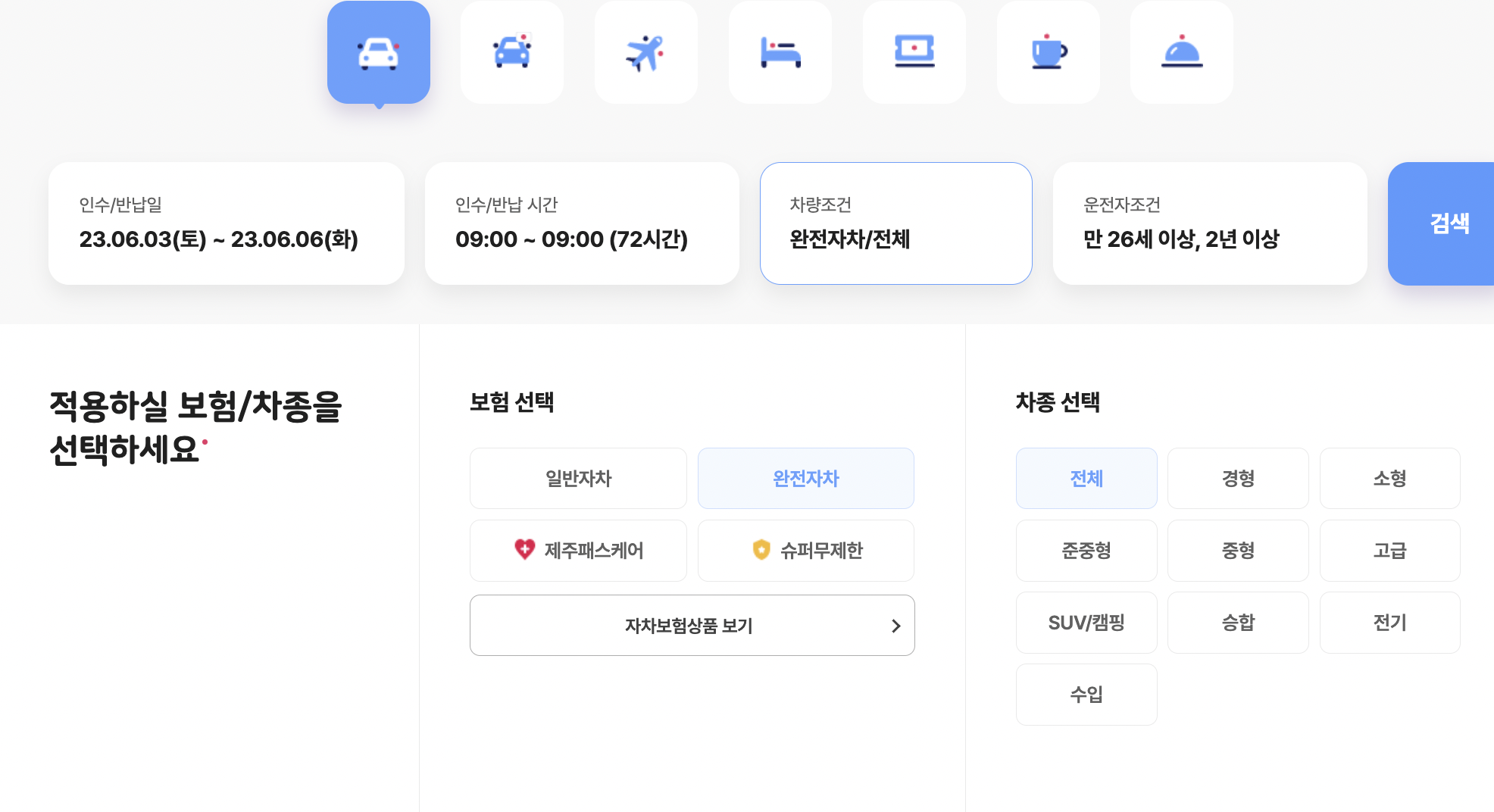
Task: Select 경형 car type
Action: coord(1238,478)
